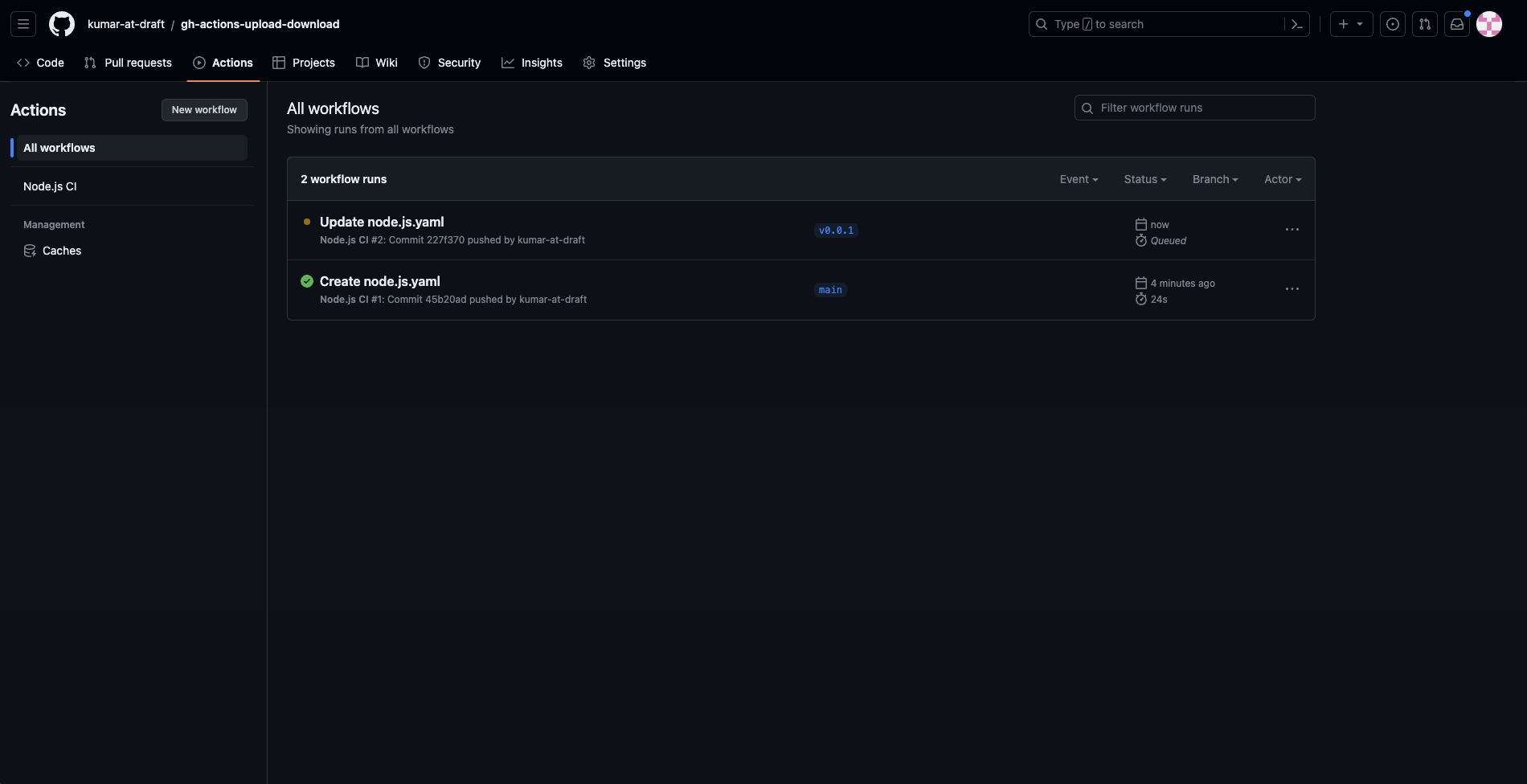Open the Update node.js.yaml workflow run
This screenshot has width=1527, height=784.
[x=382, y=222]
